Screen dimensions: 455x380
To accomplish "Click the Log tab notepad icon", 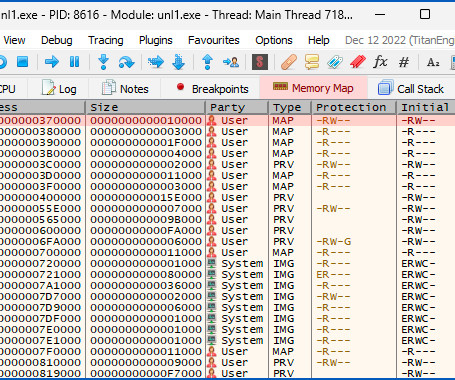I will coord(48,88).
